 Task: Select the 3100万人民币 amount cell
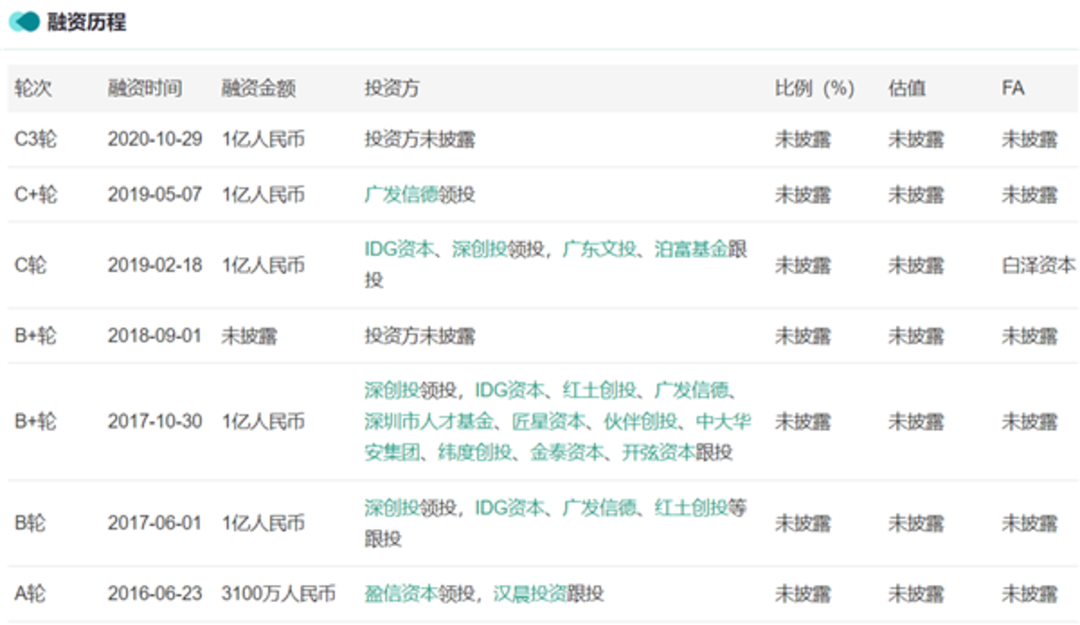pyautogui.click(x=278, y=594)
